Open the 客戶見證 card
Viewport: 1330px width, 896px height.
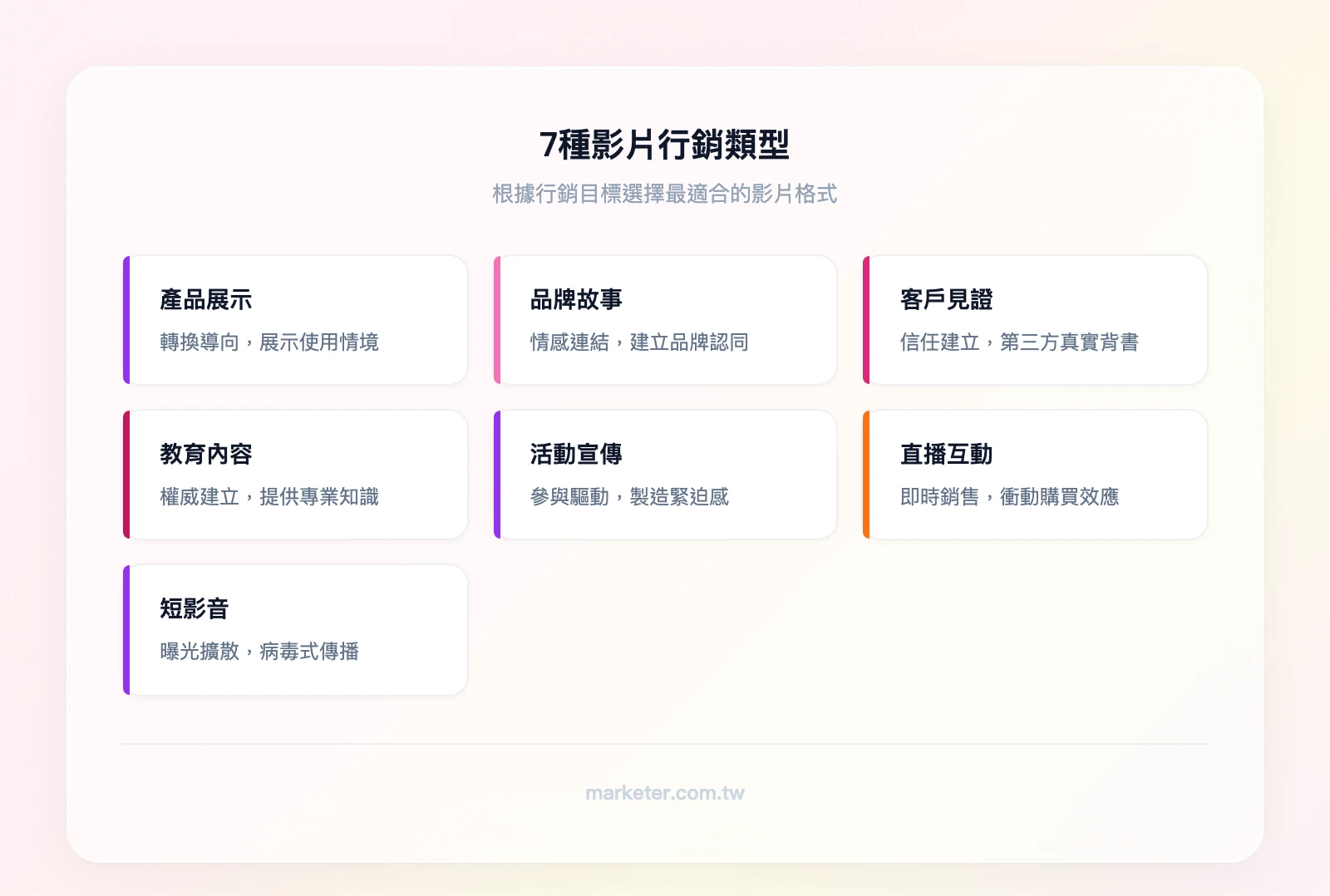1035,320
